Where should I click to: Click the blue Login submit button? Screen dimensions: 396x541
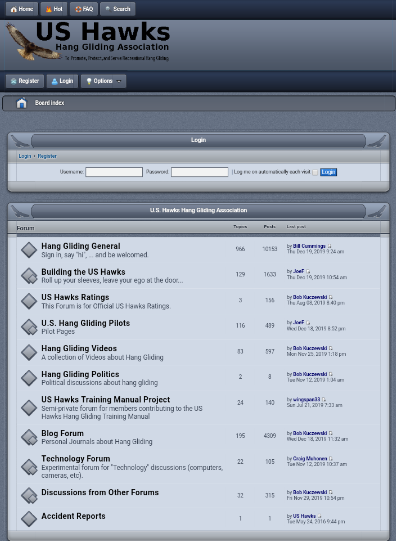pyautogui.click(x=328, y=172)
